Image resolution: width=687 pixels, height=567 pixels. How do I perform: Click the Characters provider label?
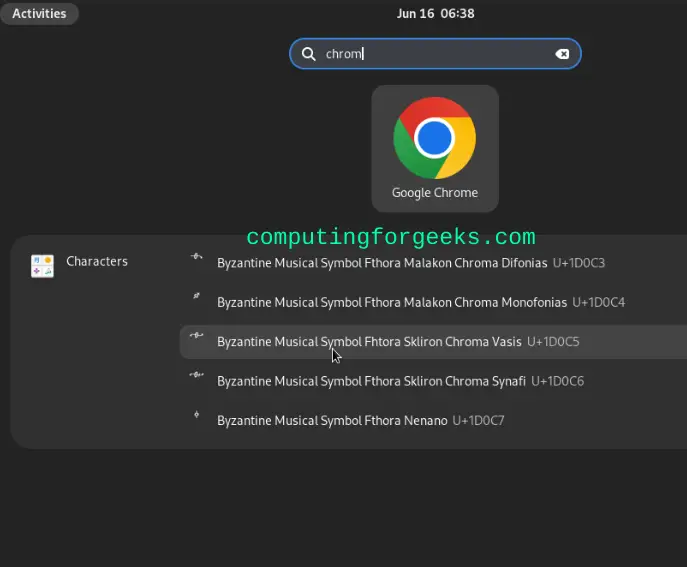coord(97,262)
